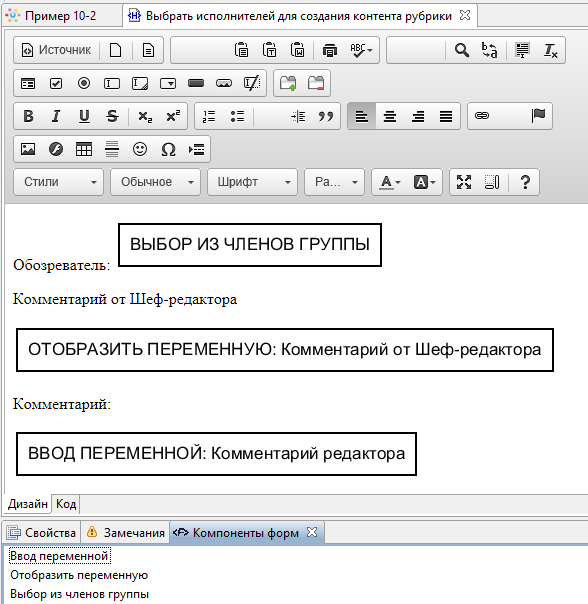Toggle italic formatting
The height and width of the screenshot is (604, 588).
point(56,116)
